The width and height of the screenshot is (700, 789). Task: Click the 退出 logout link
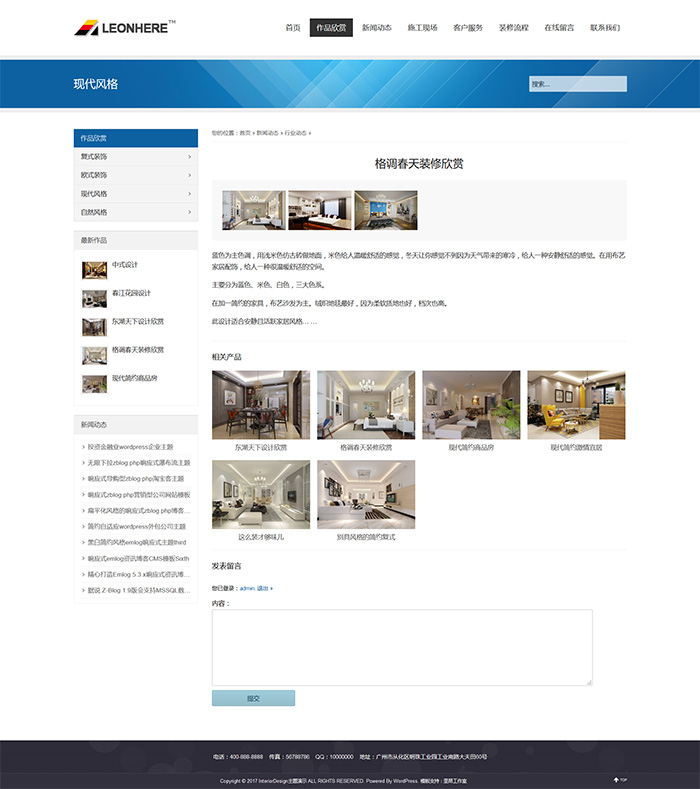(264, 589)
